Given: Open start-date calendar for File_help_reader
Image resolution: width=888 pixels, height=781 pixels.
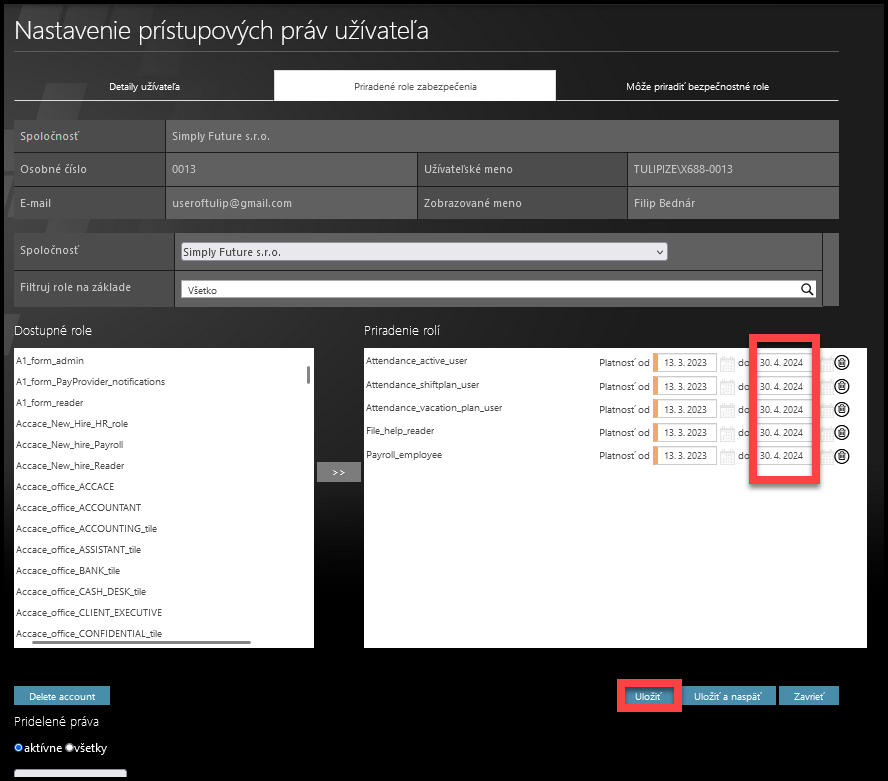Looking at the screenshot, I should (x=727, y=432).
